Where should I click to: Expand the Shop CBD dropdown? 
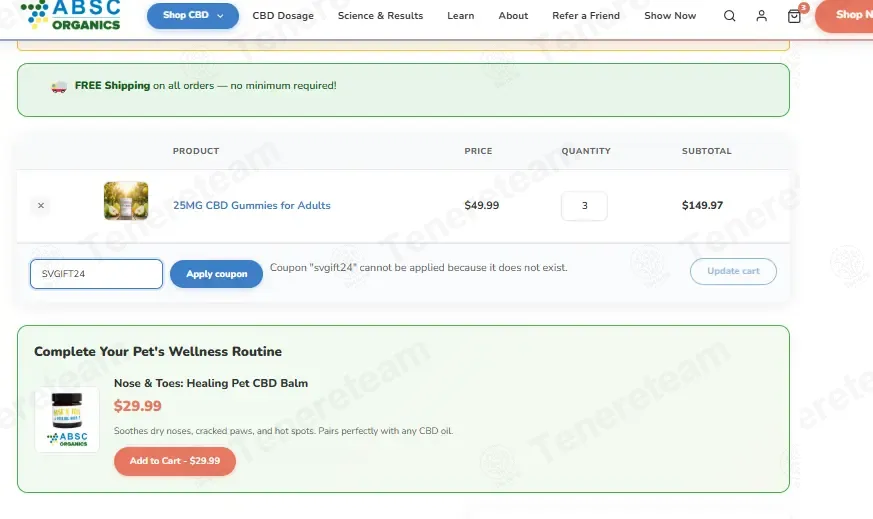(193, 16)
